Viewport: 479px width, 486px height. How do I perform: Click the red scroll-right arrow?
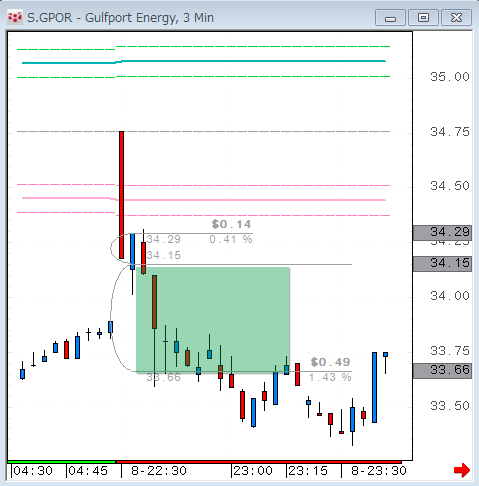tap(462, 470)
